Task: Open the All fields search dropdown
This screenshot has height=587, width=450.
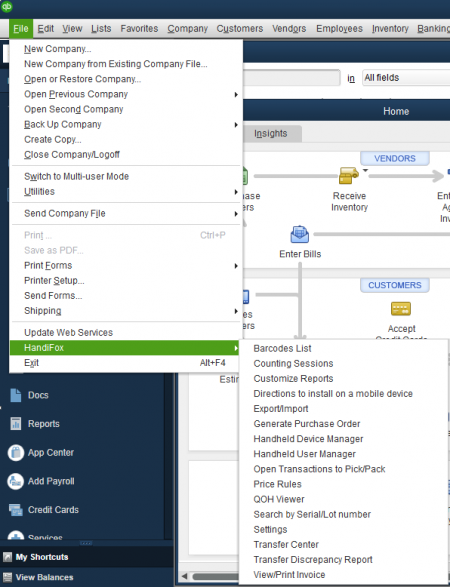Action: 406,78
